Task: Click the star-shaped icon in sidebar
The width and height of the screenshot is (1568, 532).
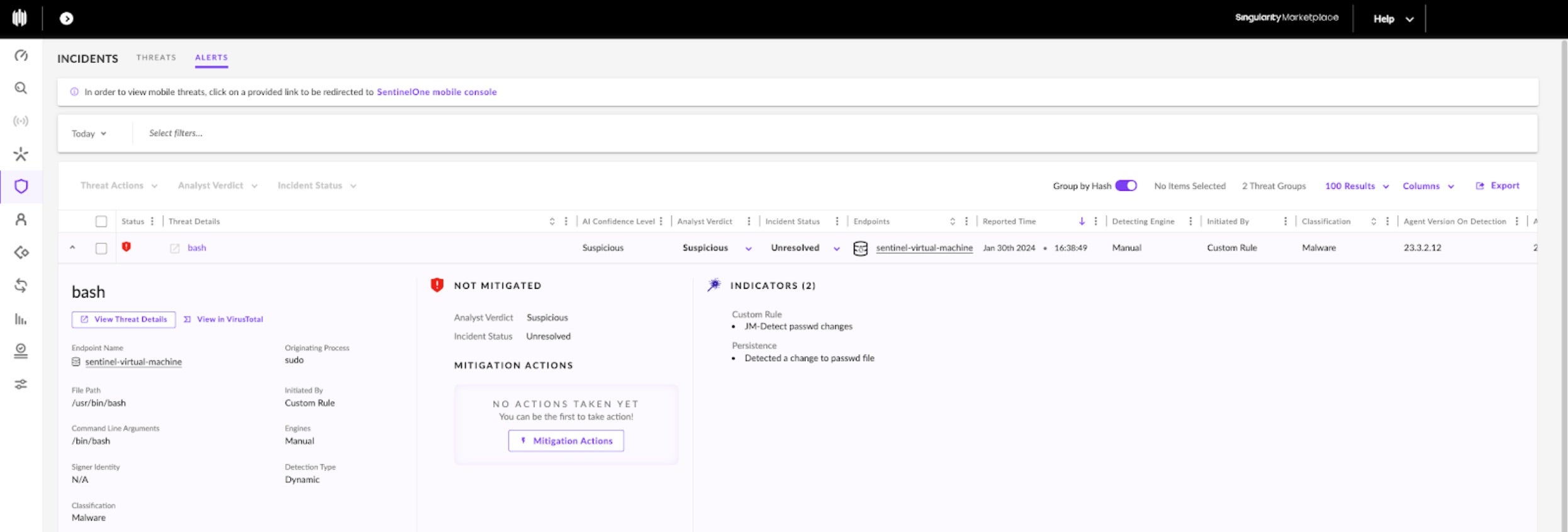Action: [21, 154]
